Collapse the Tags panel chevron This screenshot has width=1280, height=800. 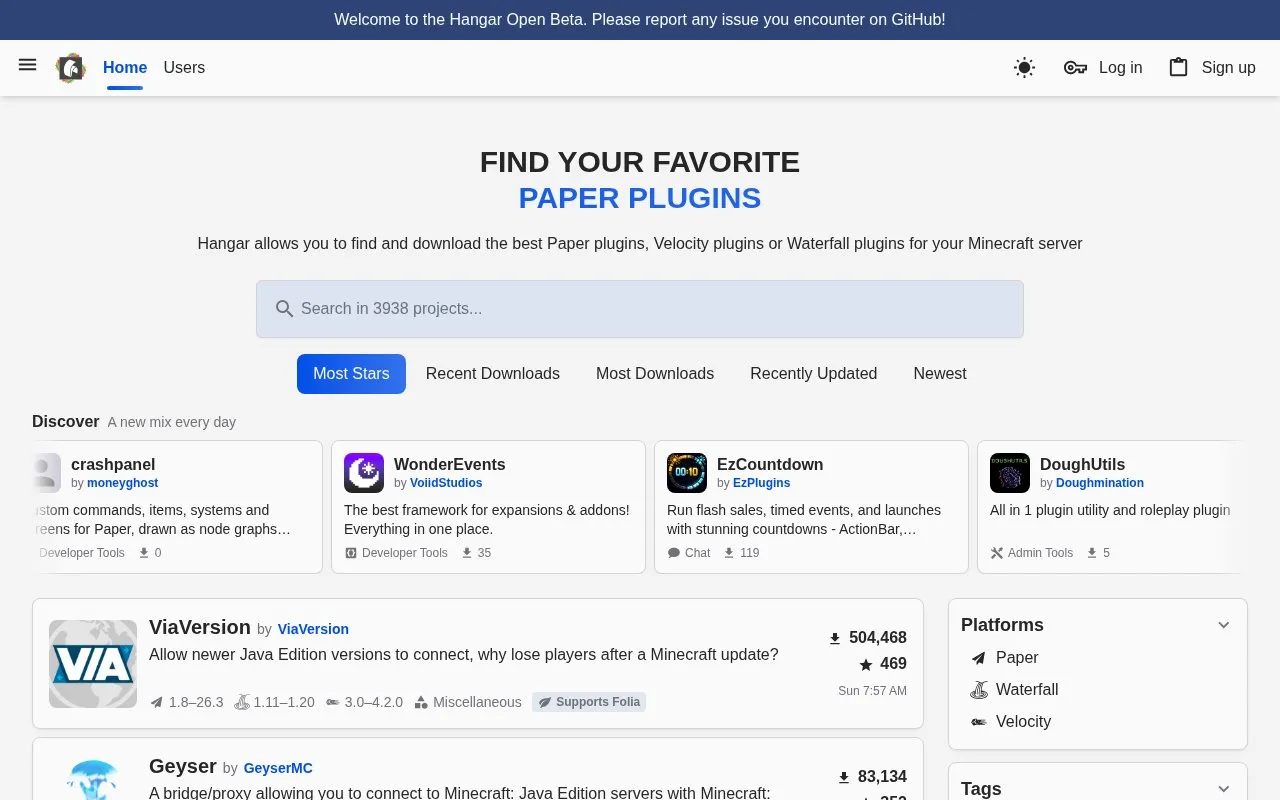pos(1223,789)
